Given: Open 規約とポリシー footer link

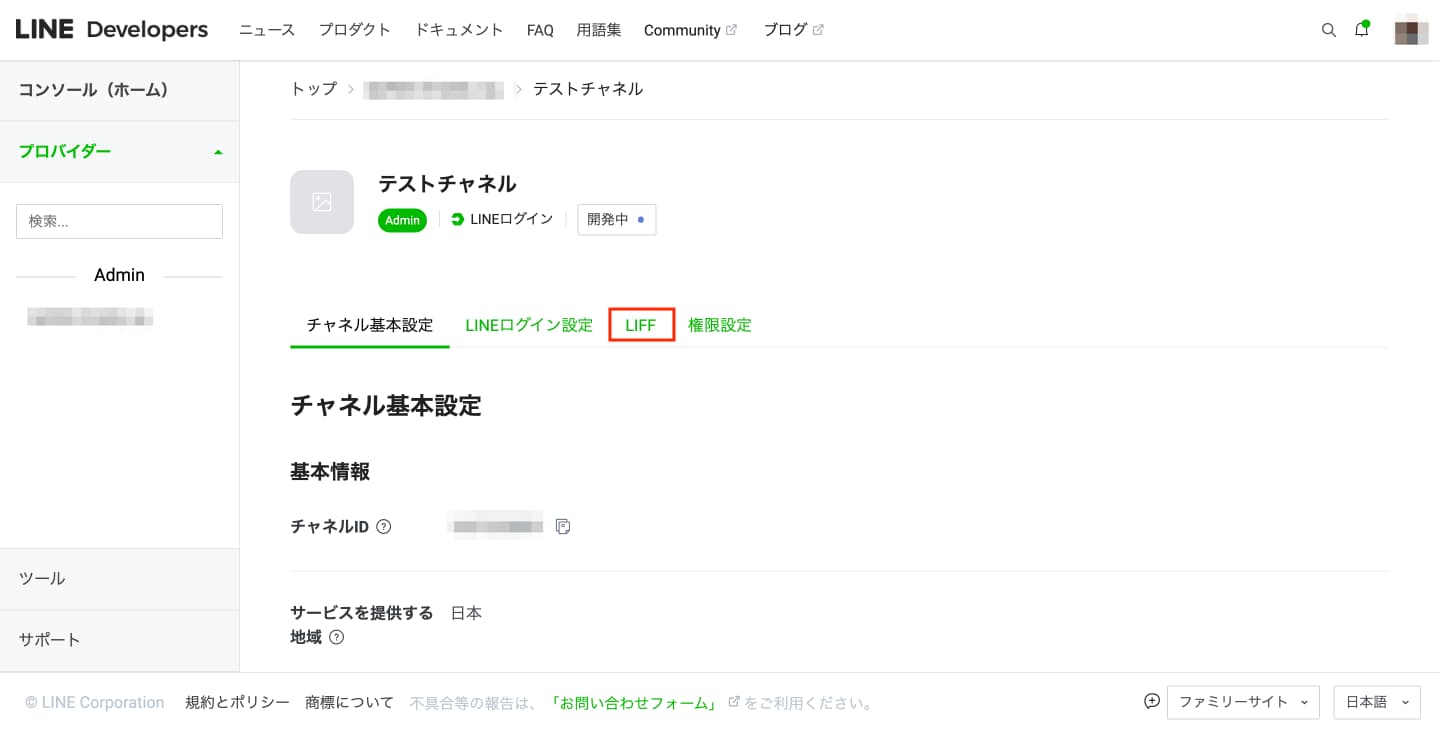Looking at the screenshot, I should point(237,702).
